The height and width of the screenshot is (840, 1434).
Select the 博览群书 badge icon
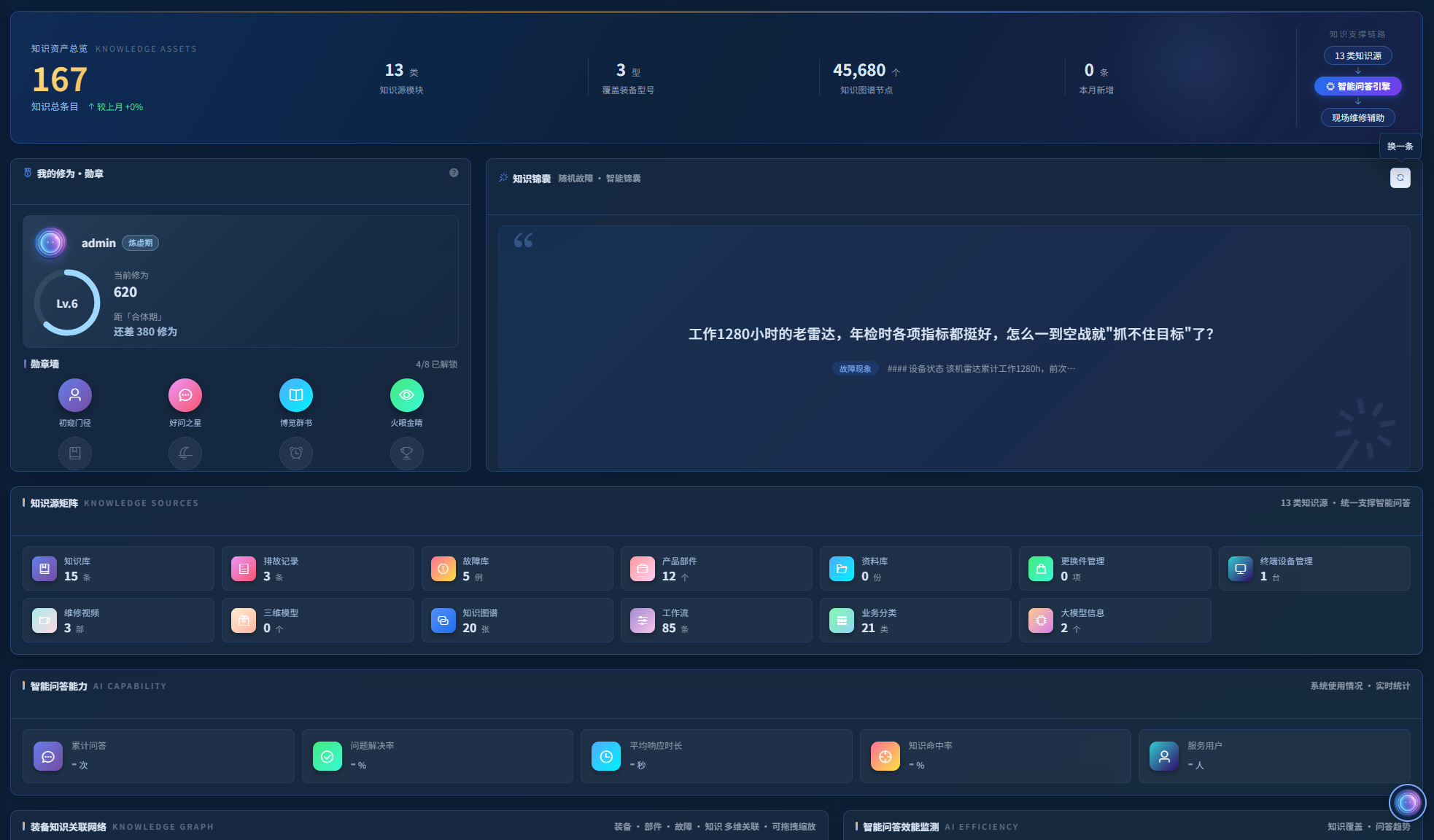pos(296,395)
